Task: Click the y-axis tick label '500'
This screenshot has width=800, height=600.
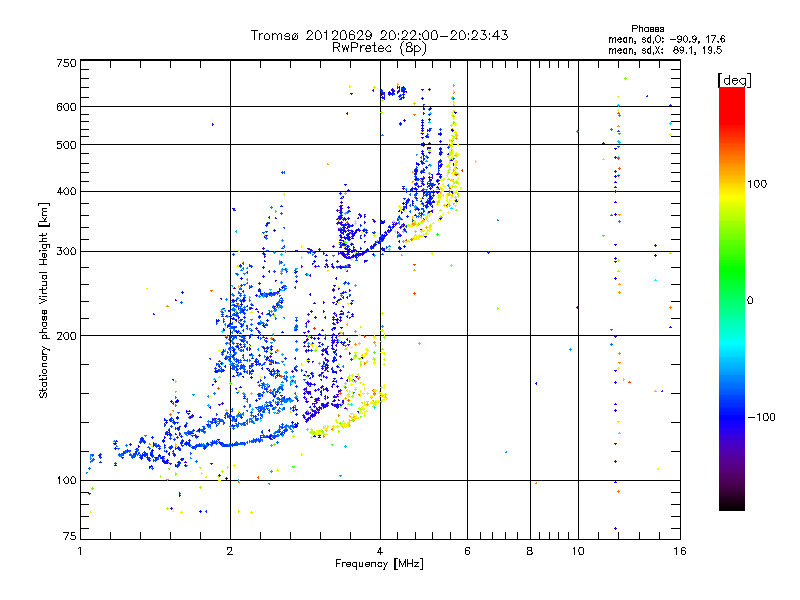Action: pyautogui.click(x=67, y=145)
